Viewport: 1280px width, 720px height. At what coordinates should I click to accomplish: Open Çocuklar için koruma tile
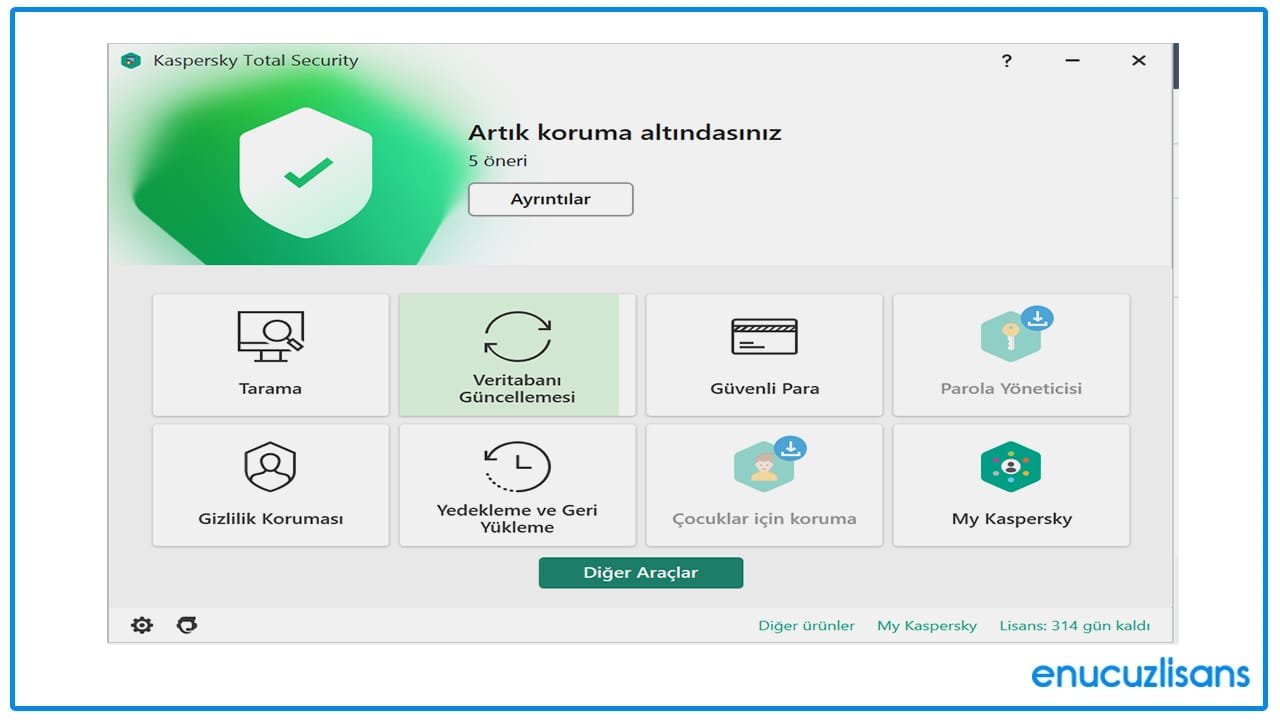[764, 485]
